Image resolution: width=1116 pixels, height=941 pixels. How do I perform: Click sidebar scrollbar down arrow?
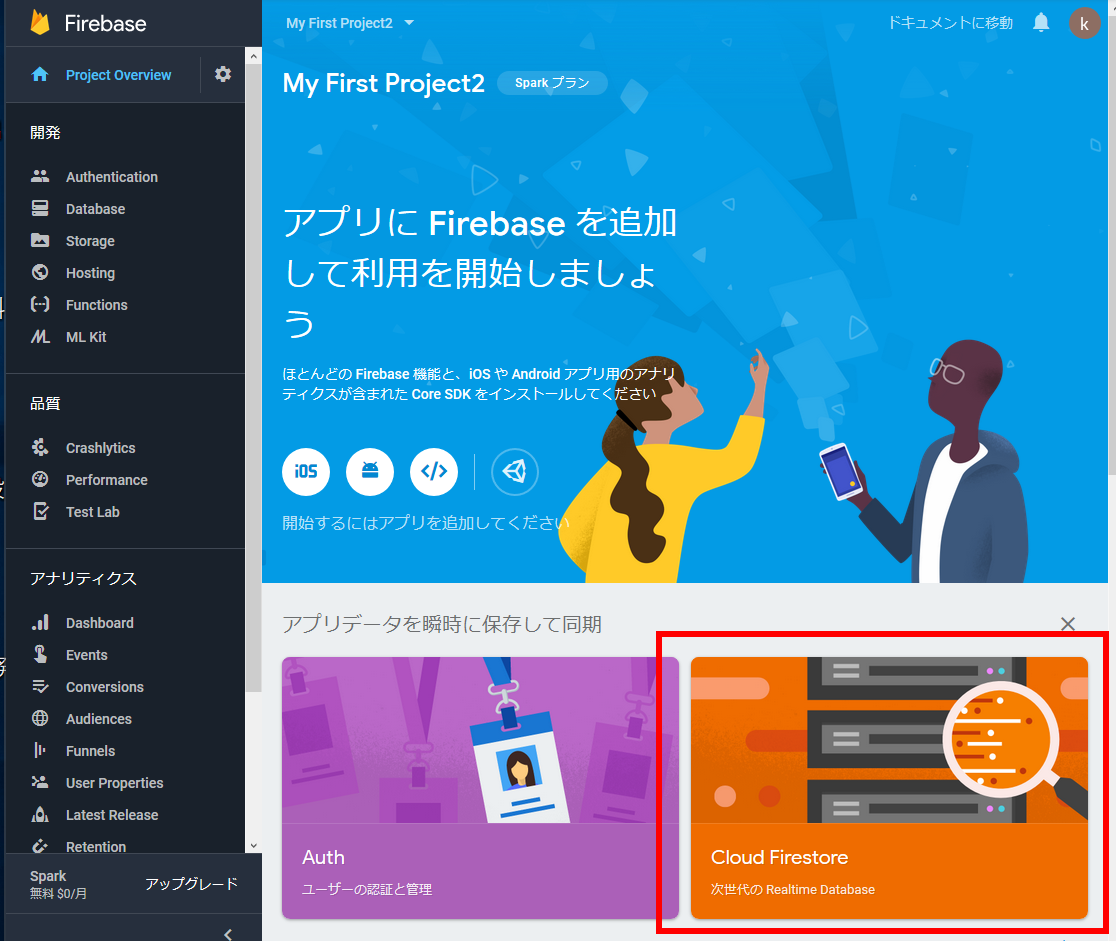point(253,846)
